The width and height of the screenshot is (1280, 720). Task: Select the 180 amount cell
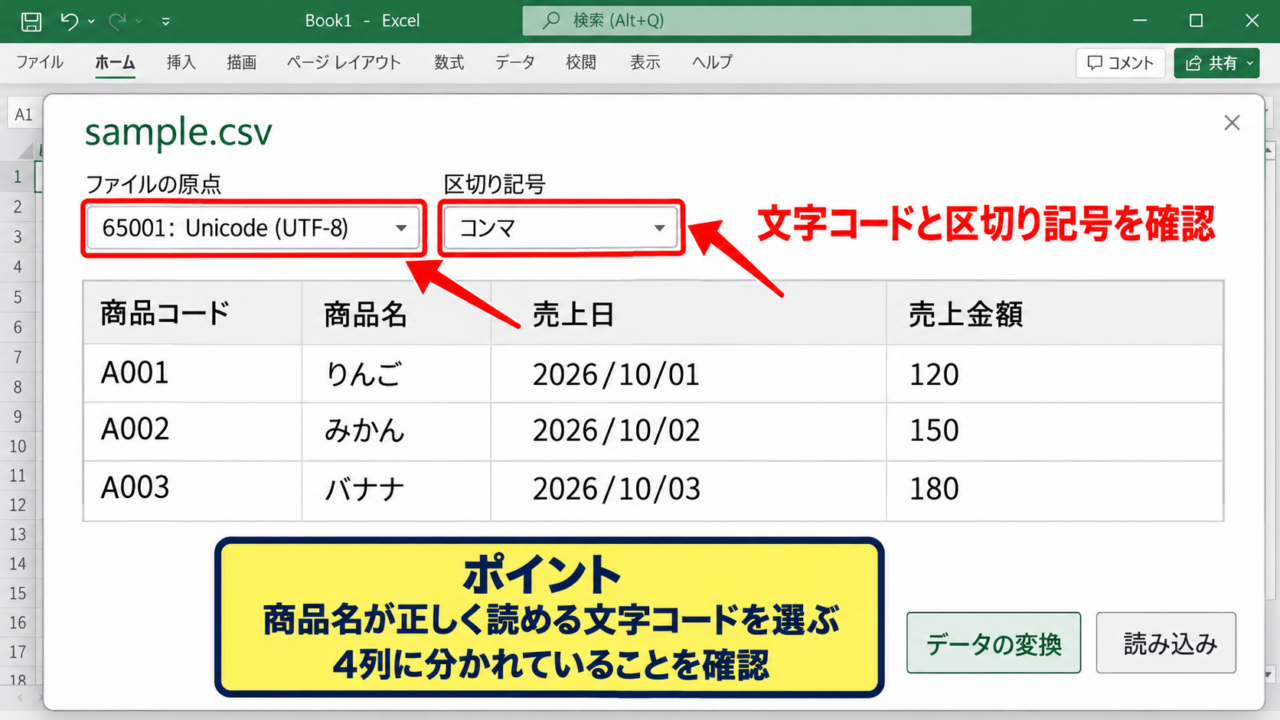1055,490
